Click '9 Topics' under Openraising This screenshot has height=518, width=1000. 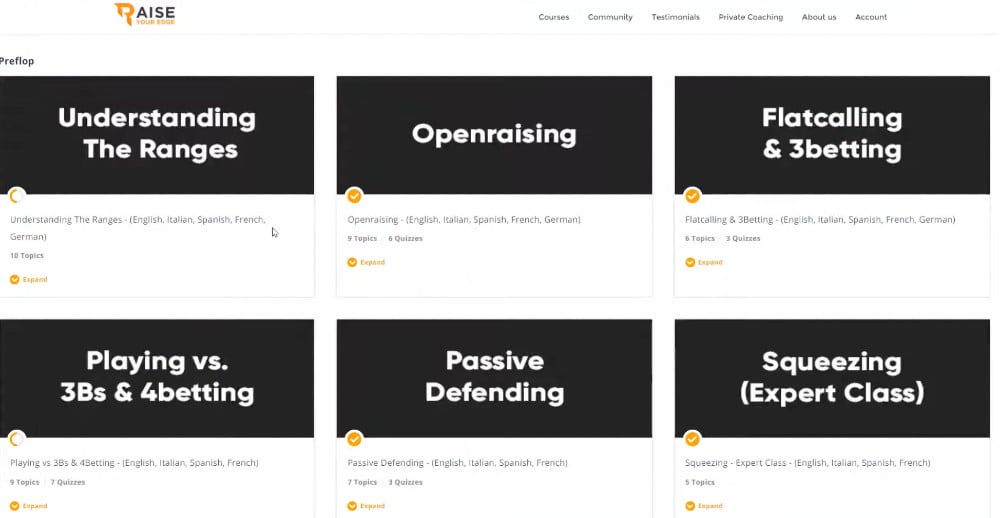362,239
